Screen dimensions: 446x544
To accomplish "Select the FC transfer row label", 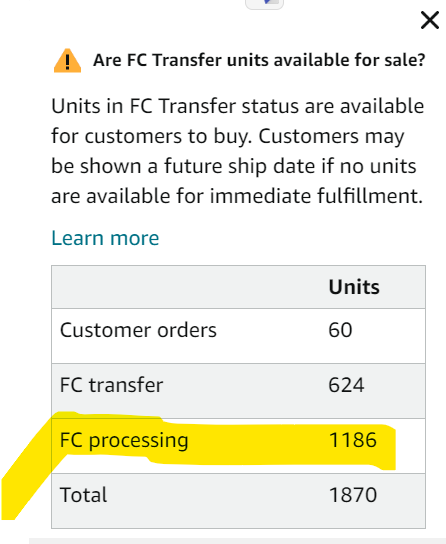I will coord(111,385).
